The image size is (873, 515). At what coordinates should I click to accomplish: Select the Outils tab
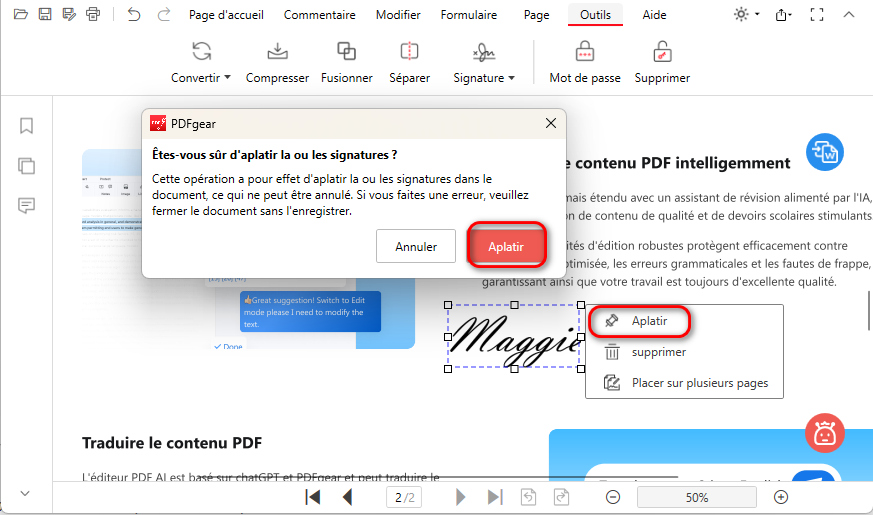[x=595, y=15]
